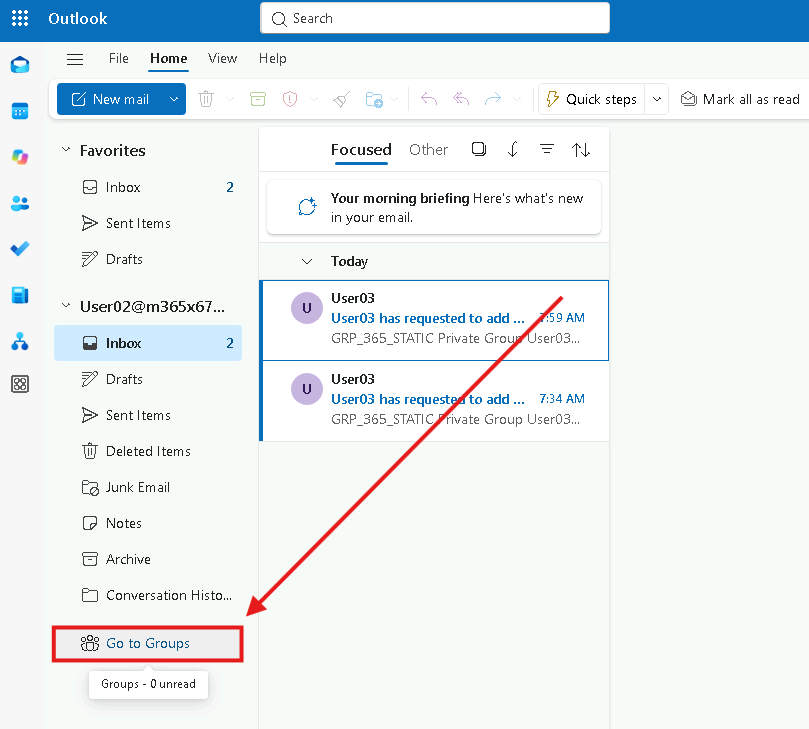
Task: Open the Your morning briefing card
Action: click(434, 207)
